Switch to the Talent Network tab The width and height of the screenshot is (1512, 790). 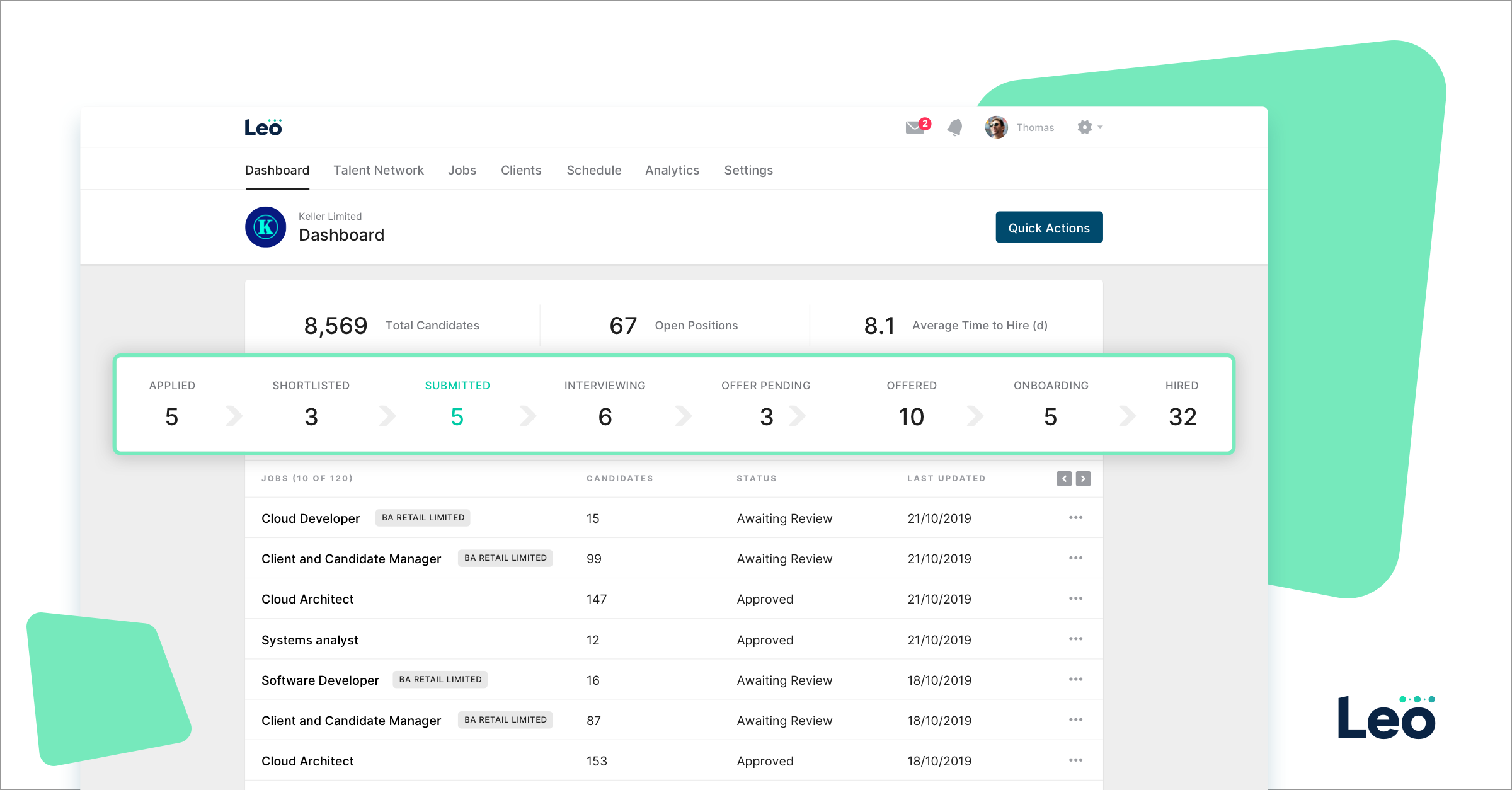click(378, 170)
